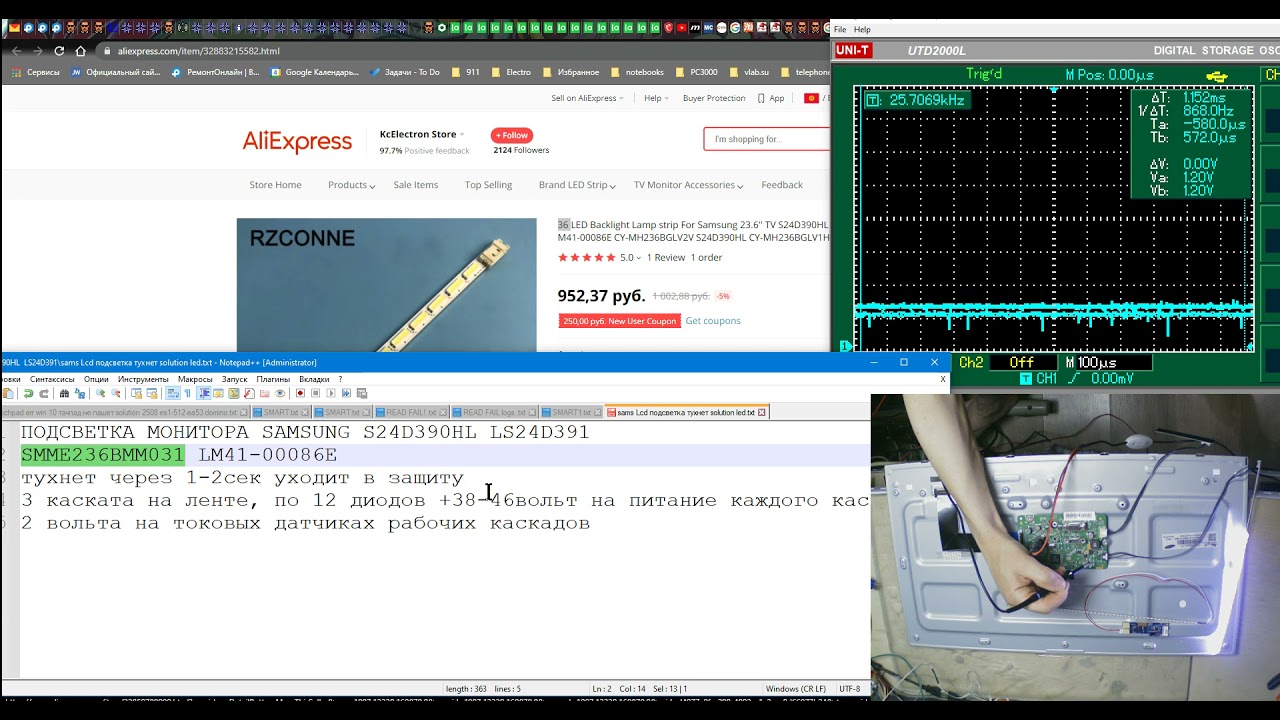Click the Replace icon in Notepad++ toolbar
The width and height of the screenshot is (1280, 720).
[80, 393]
